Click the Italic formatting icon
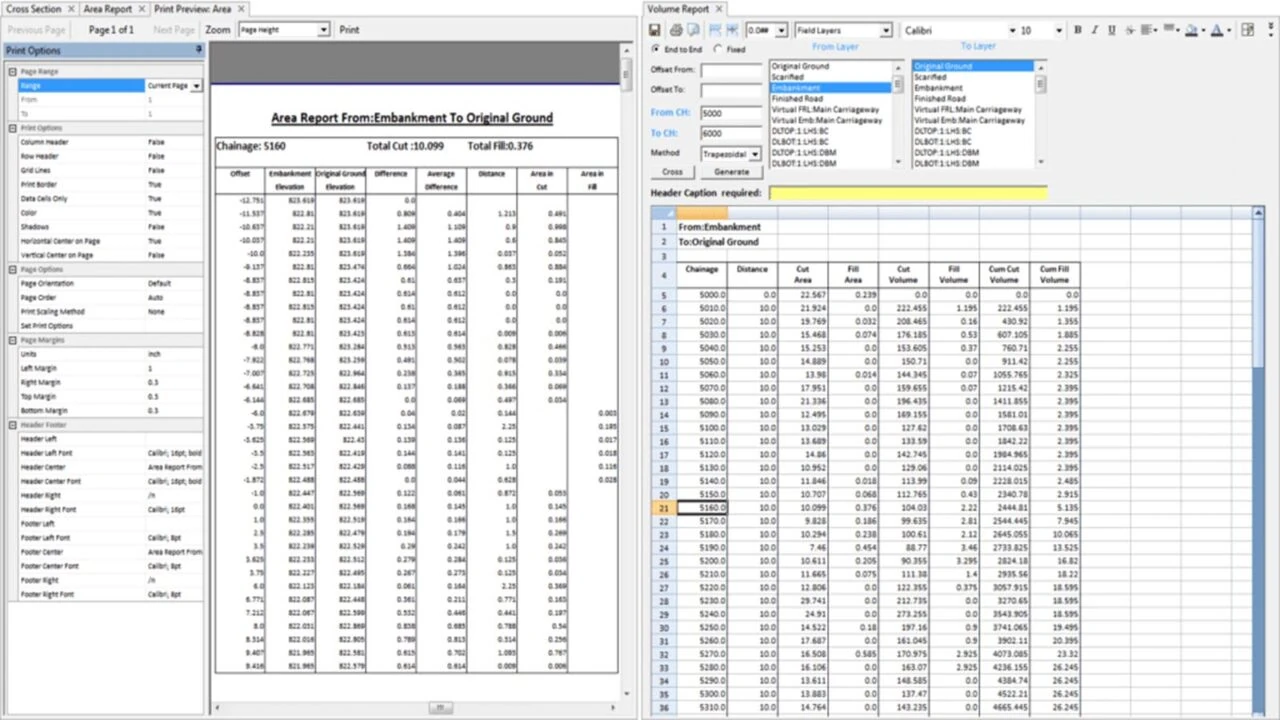The width and height of the screenshot is (1280, 720). pyautogui.click(x=1095, y=30)
